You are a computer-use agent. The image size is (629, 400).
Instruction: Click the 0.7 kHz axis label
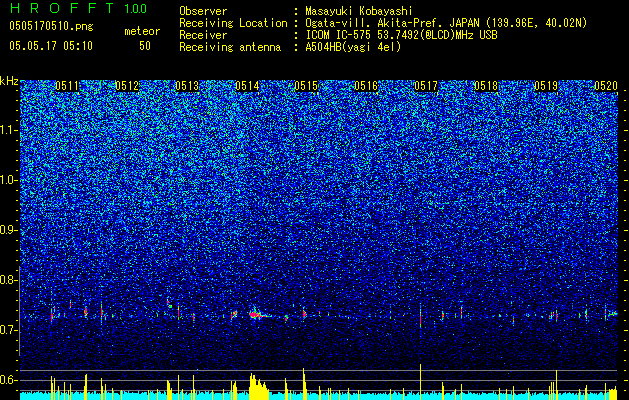point(9,330)
